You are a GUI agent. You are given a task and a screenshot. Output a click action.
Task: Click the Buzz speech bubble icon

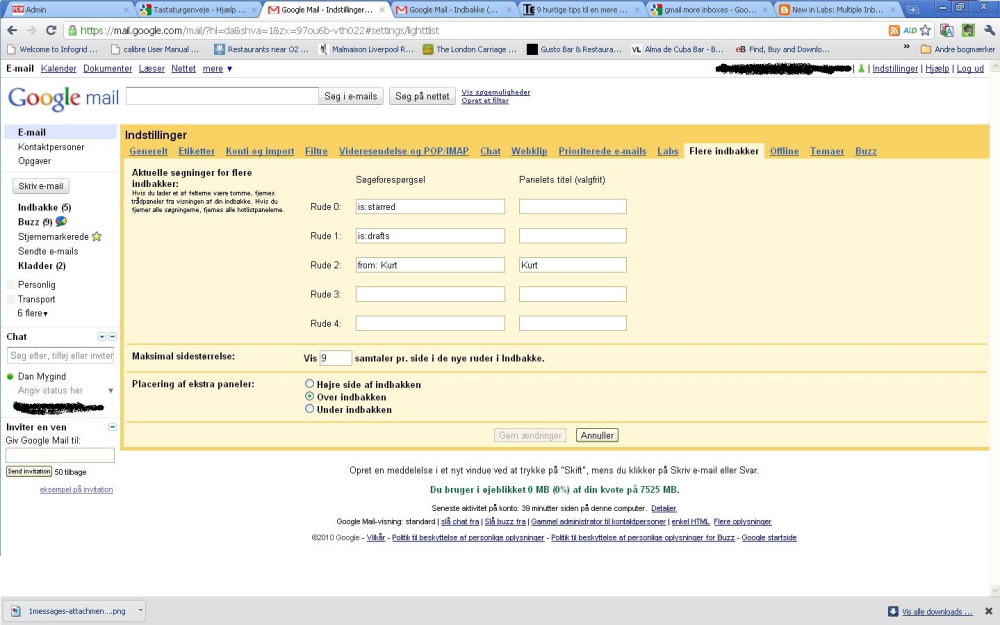[x=61, y=221]
